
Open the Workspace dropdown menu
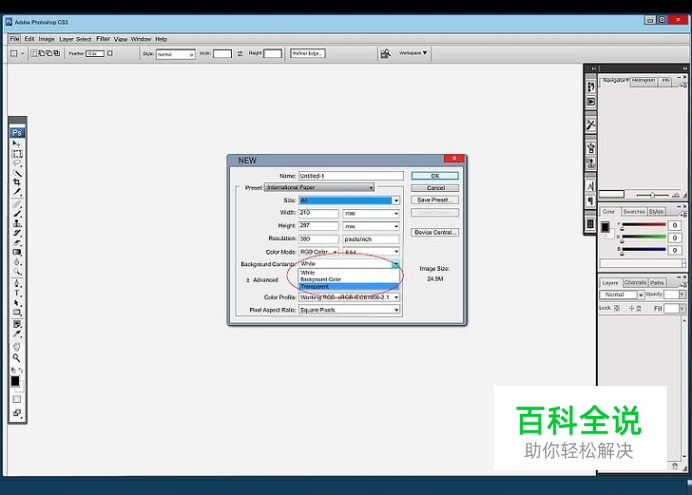413,53
